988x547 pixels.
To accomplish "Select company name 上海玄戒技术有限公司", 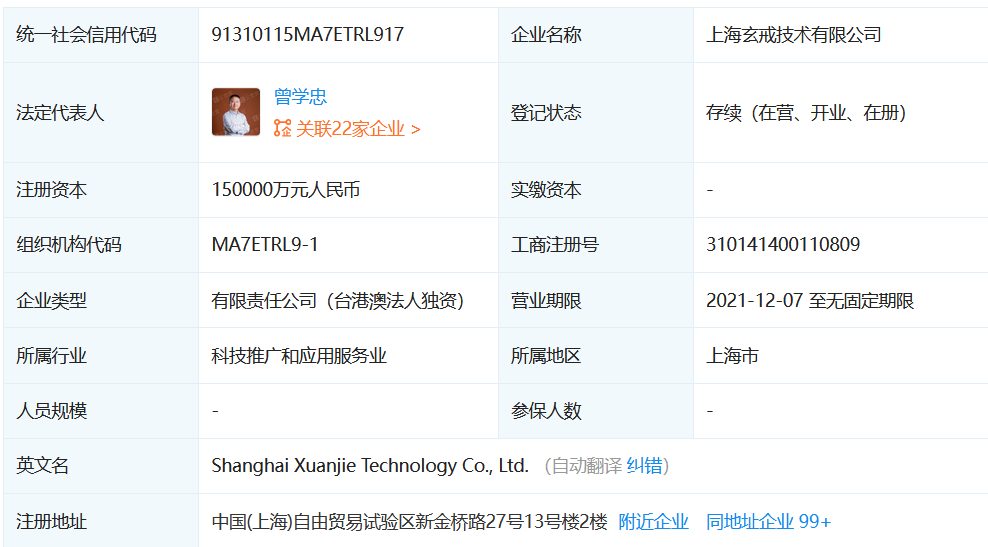I will click(793, 35).
